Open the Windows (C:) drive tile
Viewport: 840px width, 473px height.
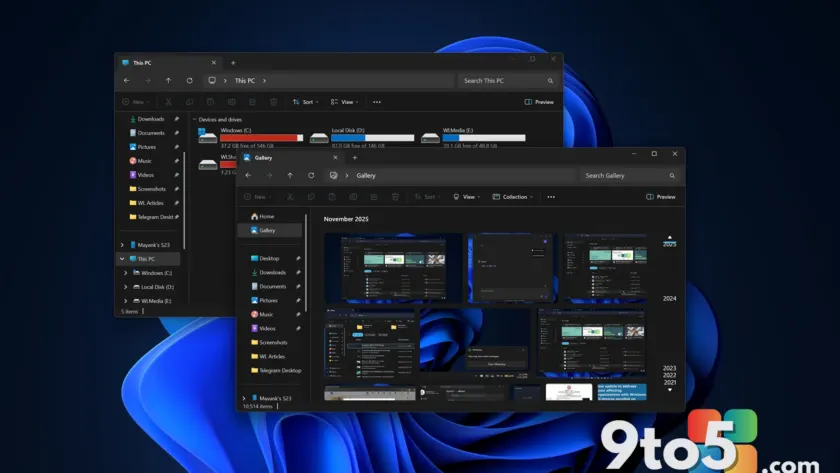pyautogui.click(x=251, y=138)
